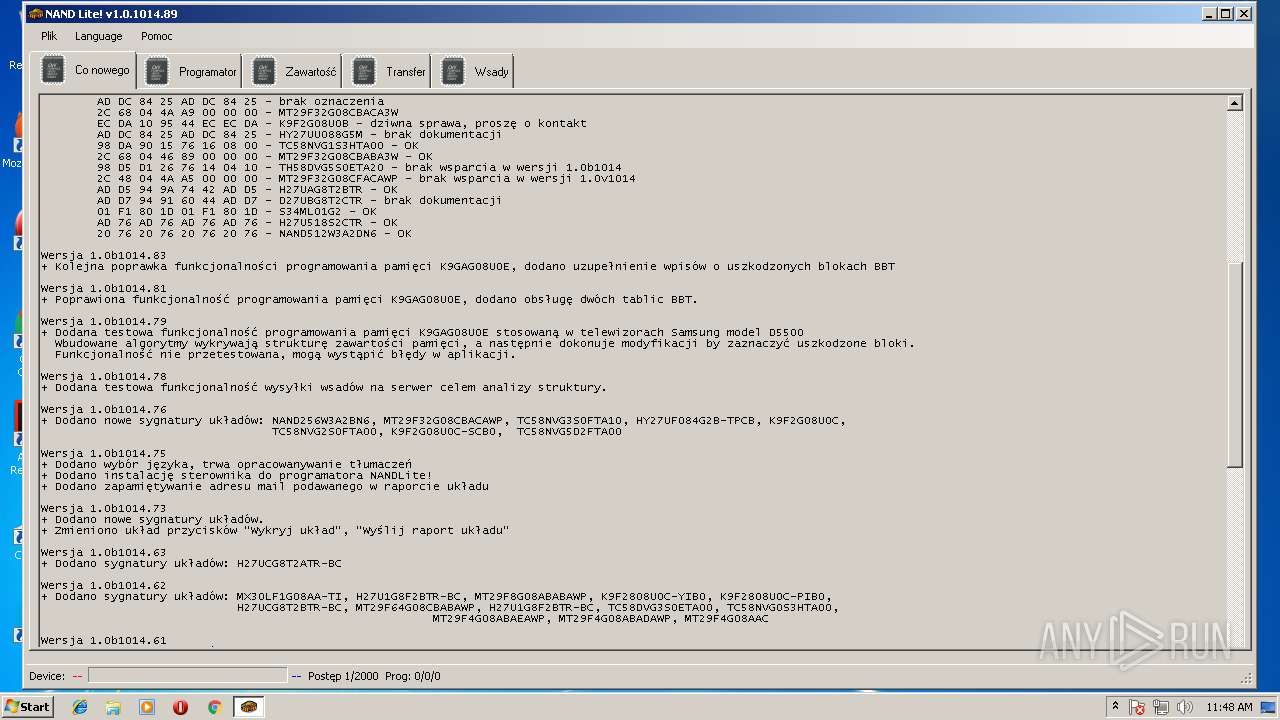
Task: Launch Google Chrome from taskbar
Action: [x=214, y=707]
